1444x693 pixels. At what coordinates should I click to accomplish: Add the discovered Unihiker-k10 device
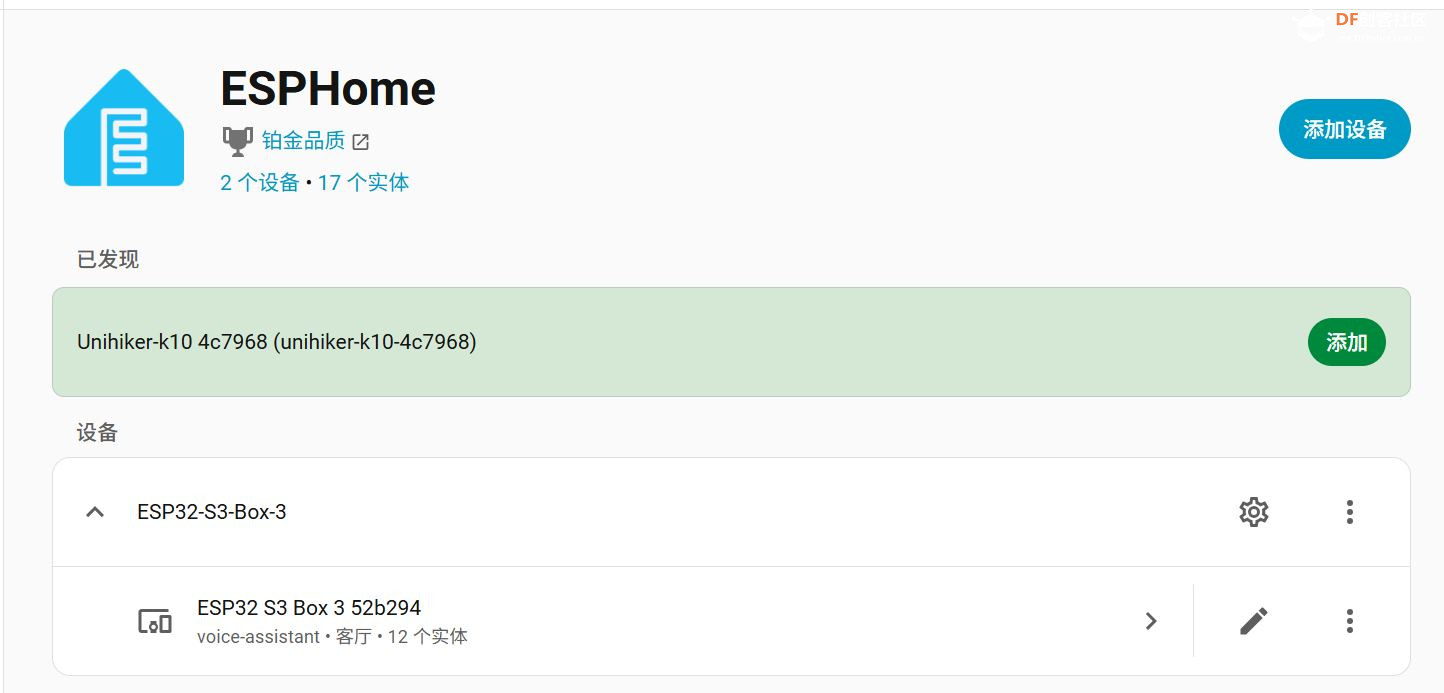1346,341
